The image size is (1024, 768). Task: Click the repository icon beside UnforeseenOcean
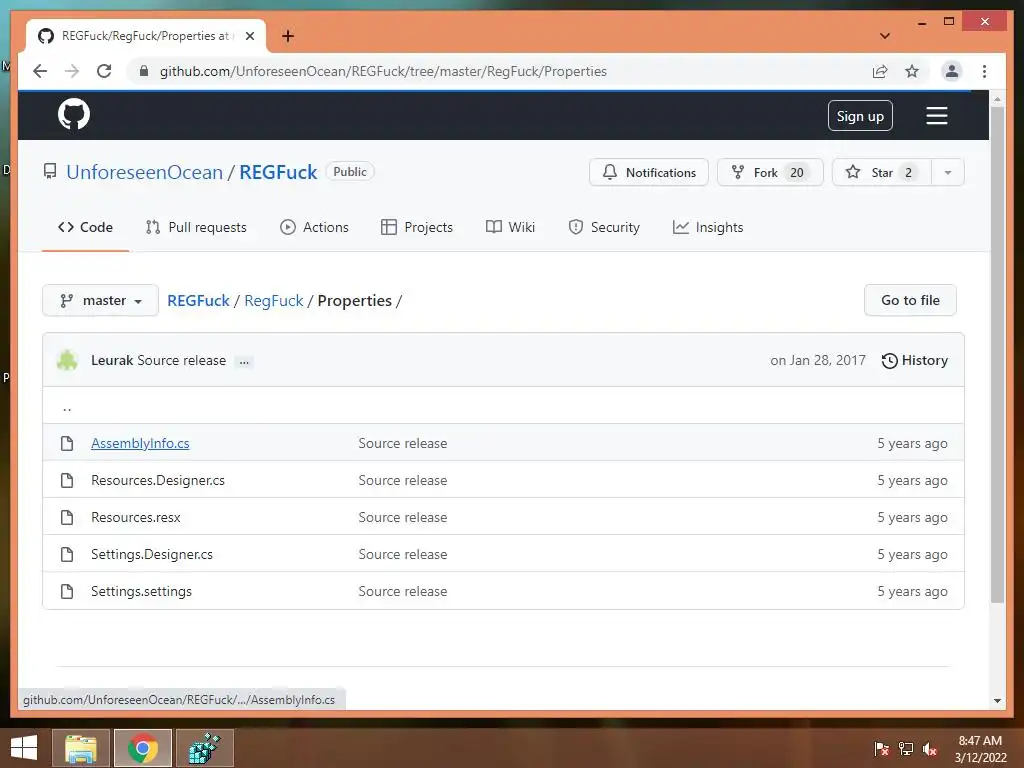point(50,172)
